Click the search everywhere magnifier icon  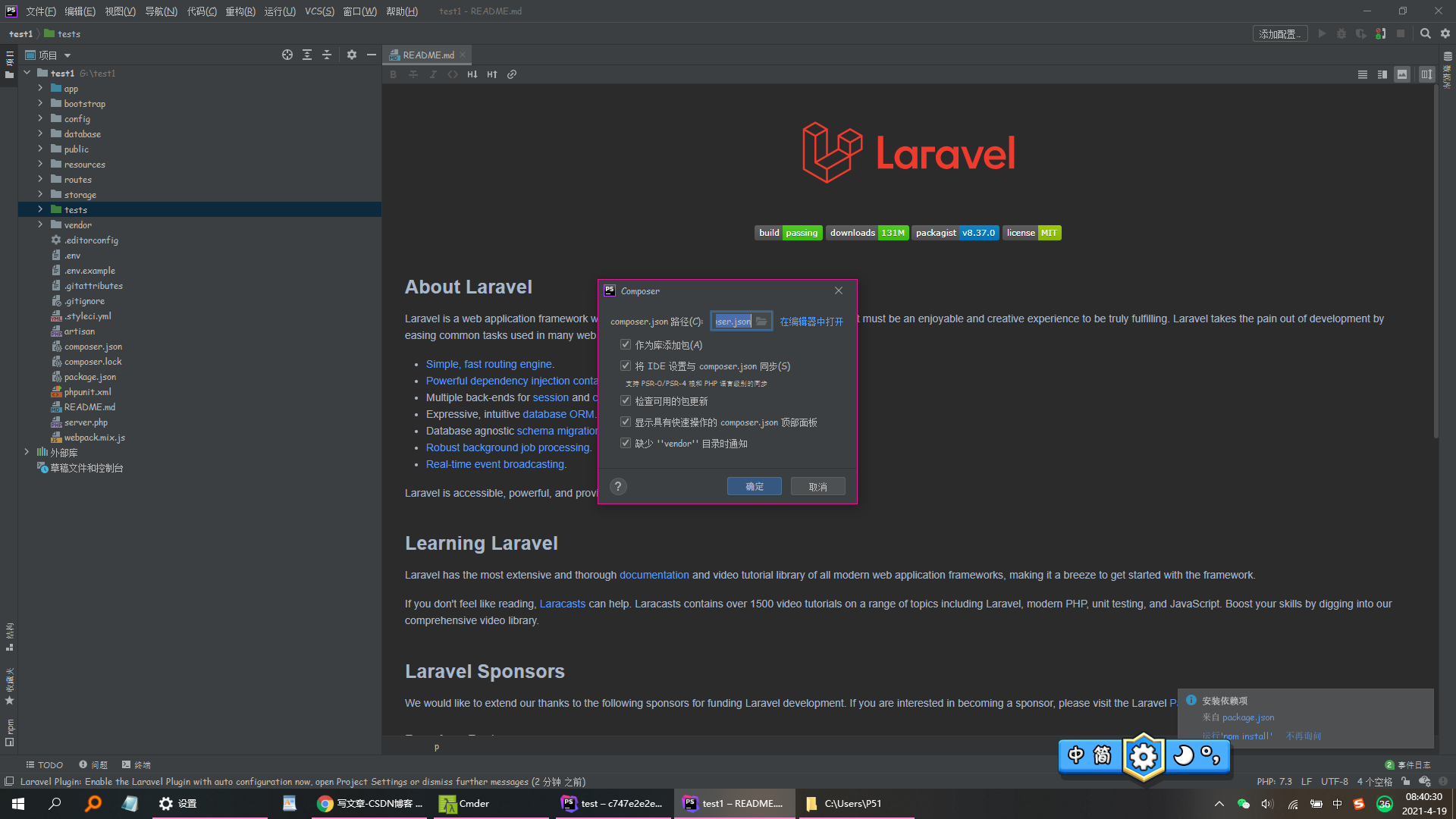(x=1425, y=33)
